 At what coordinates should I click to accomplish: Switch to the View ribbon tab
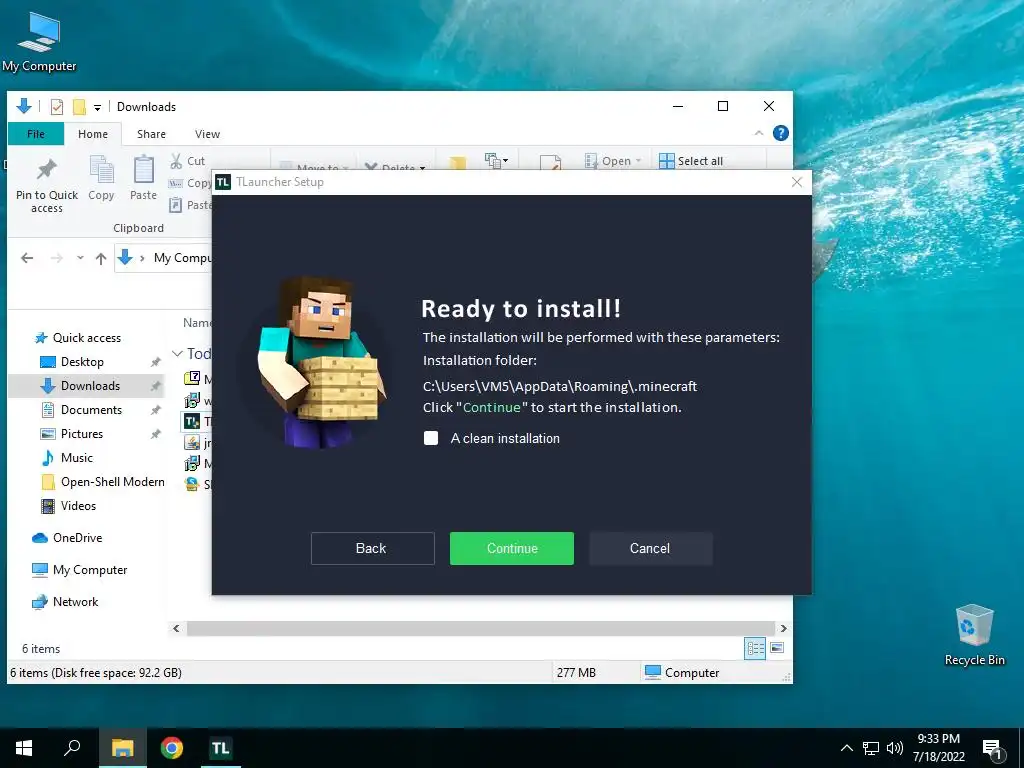pyautogui.click(x=207, y=134)
